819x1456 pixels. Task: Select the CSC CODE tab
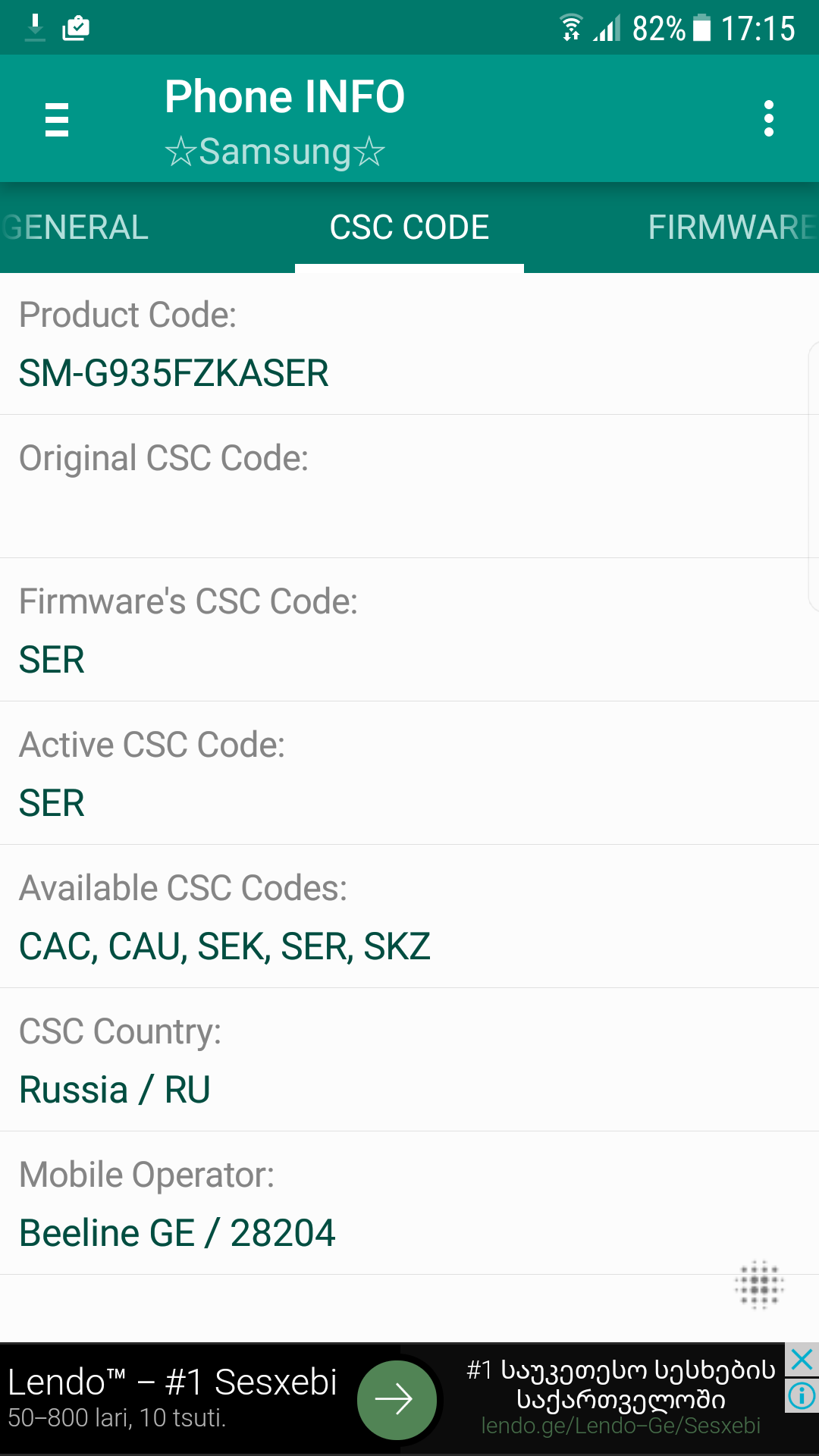click(409, 227)
